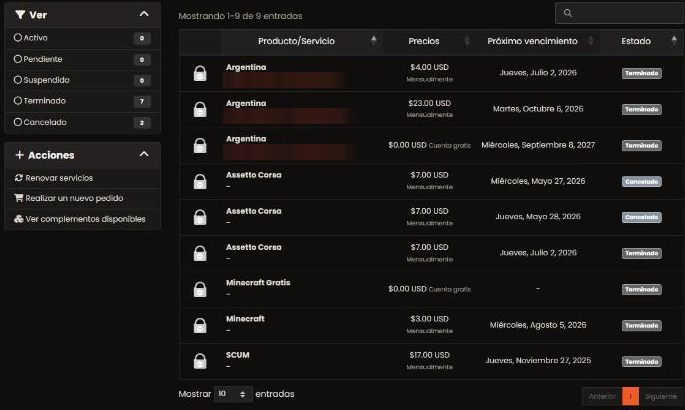
Task: Click the SCUM product name
Action: click(x=238, y=355)
